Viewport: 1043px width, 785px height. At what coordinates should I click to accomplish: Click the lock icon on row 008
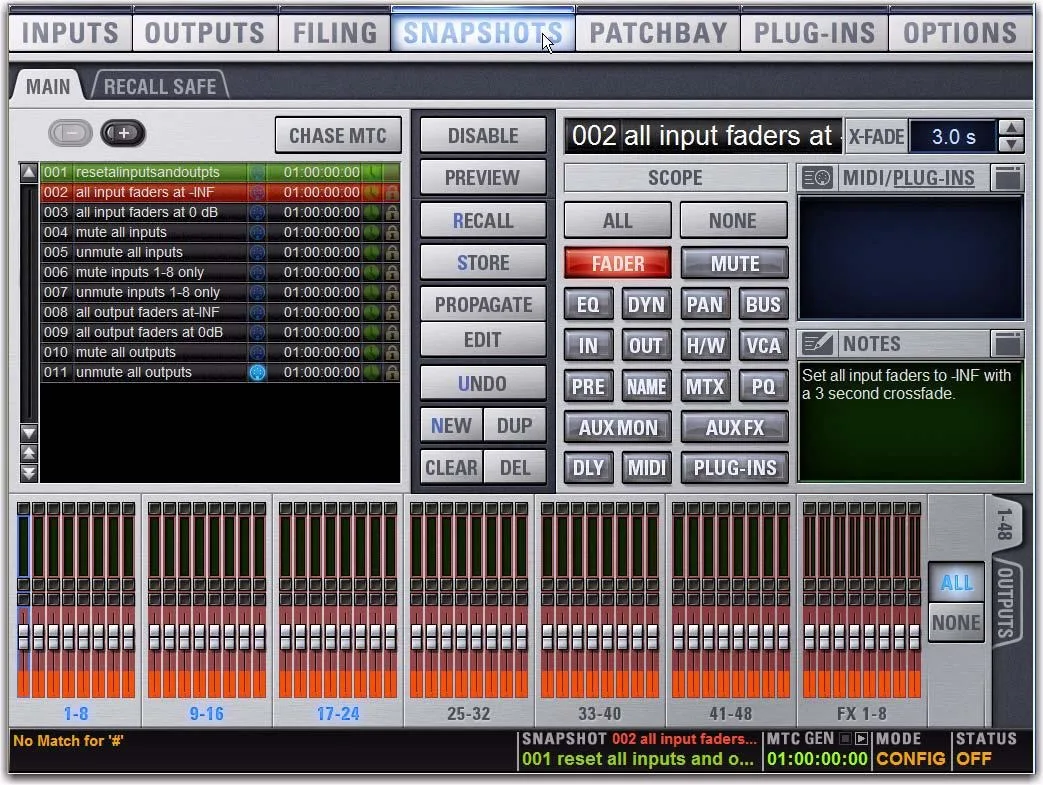392,312
